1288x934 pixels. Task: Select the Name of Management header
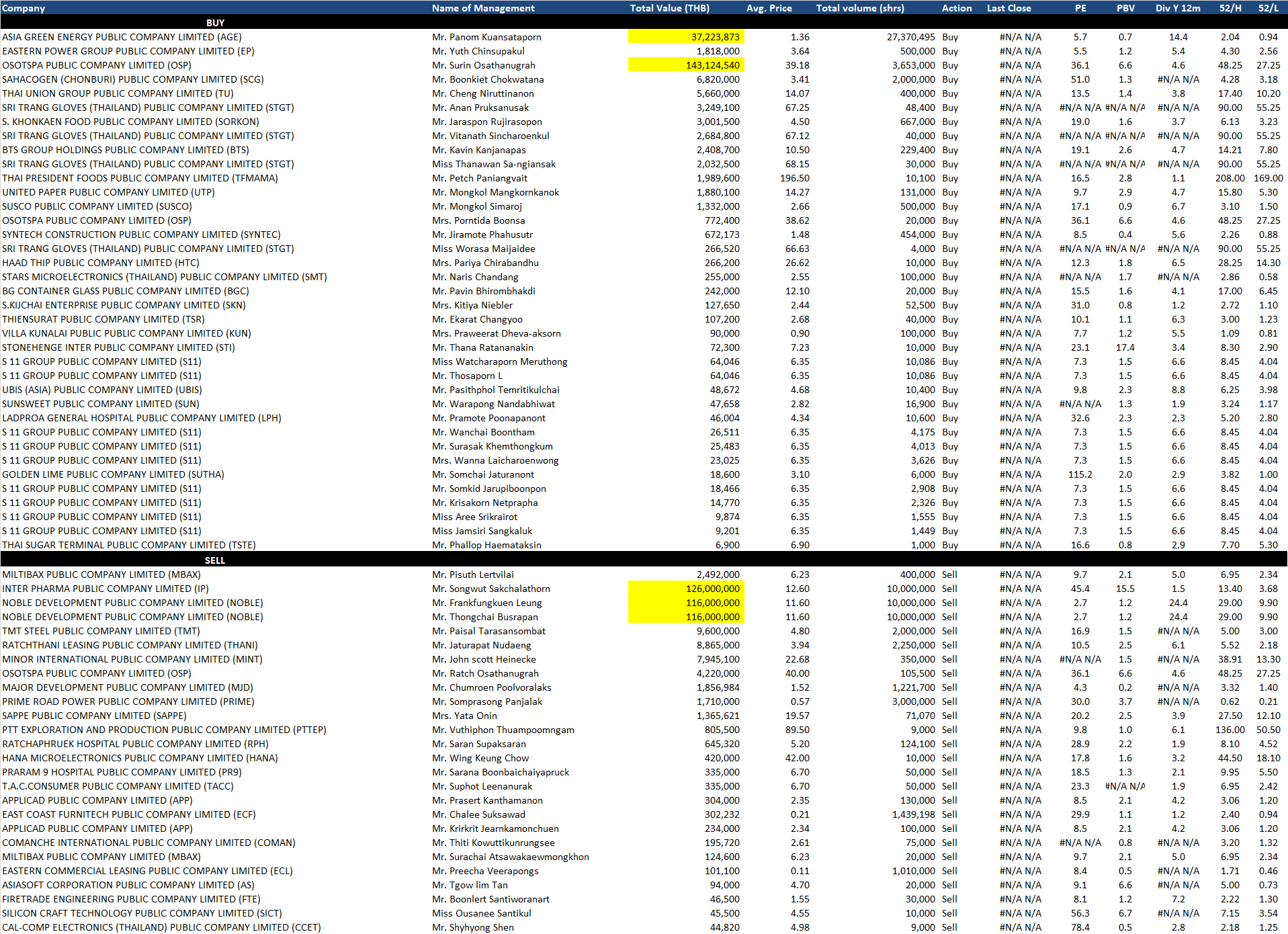[x=483, y=8]
